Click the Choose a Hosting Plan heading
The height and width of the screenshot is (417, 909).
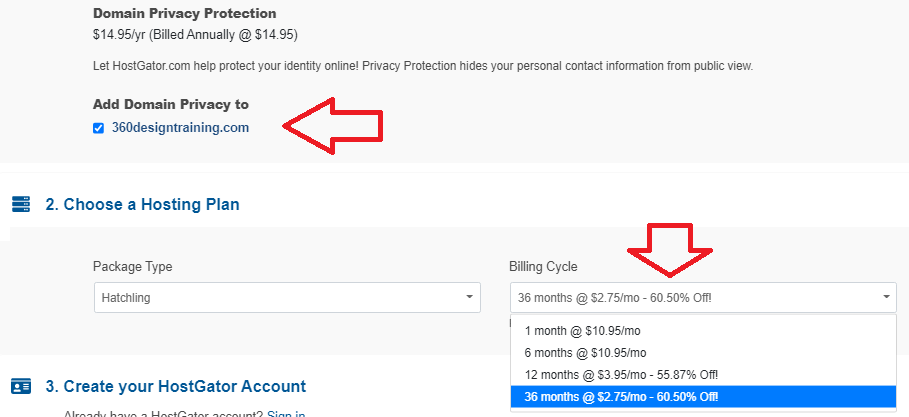(143, 204)
